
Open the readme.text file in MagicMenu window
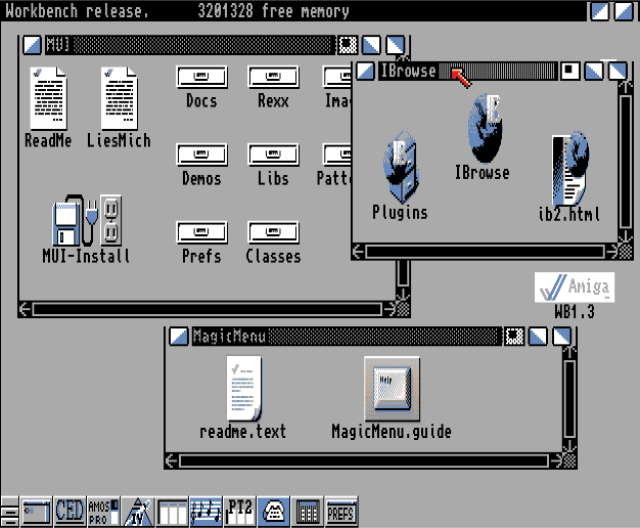(x=244, y=388)
